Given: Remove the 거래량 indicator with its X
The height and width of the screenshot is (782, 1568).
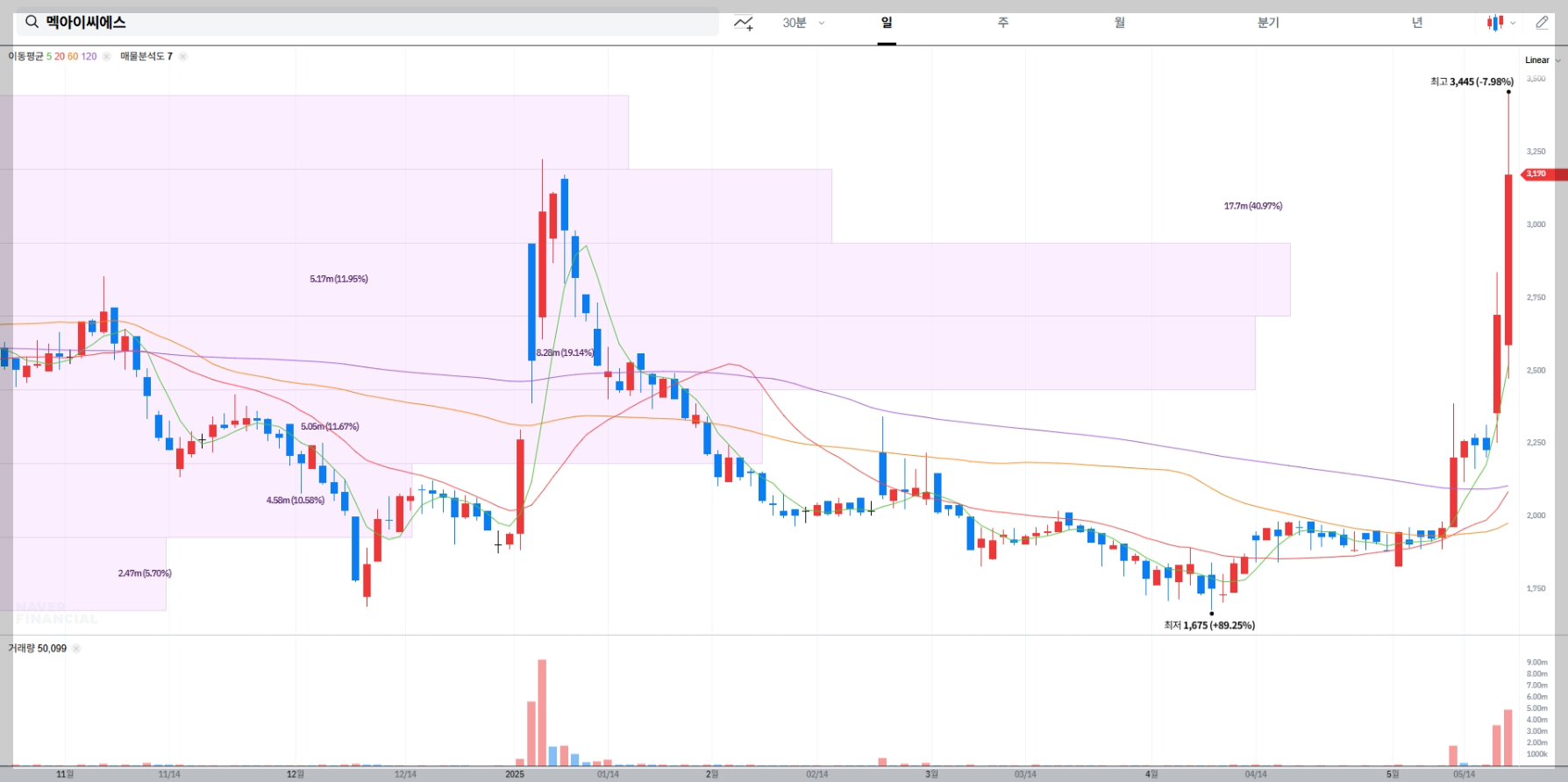Looking at the screenshot, I should (76, 649).
